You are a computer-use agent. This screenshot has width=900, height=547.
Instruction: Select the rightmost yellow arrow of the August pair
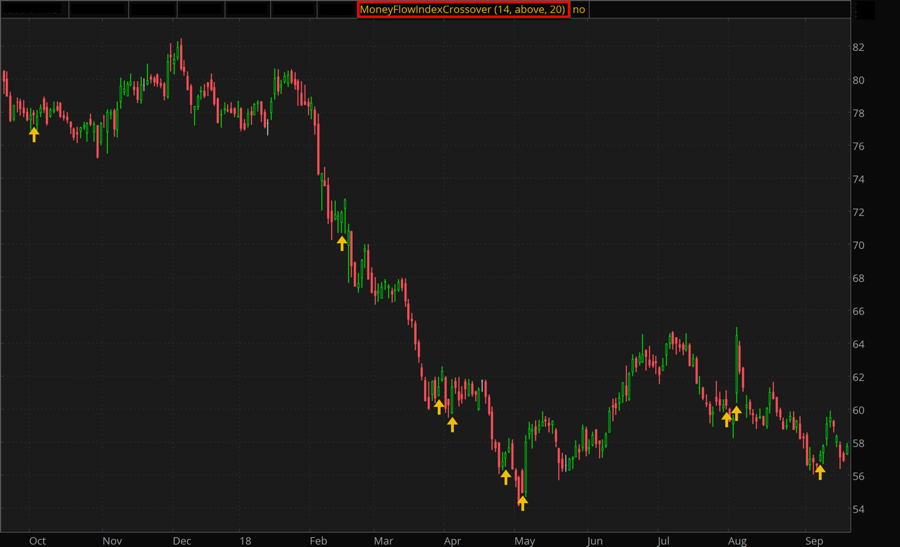tap(737, 413)
